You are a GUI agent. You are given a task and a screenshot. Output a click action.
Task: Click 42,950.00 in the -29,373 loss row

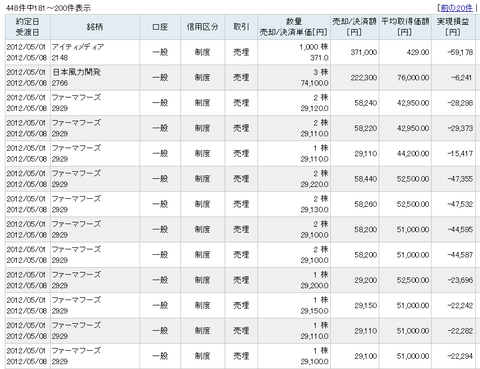pos(413,128)
